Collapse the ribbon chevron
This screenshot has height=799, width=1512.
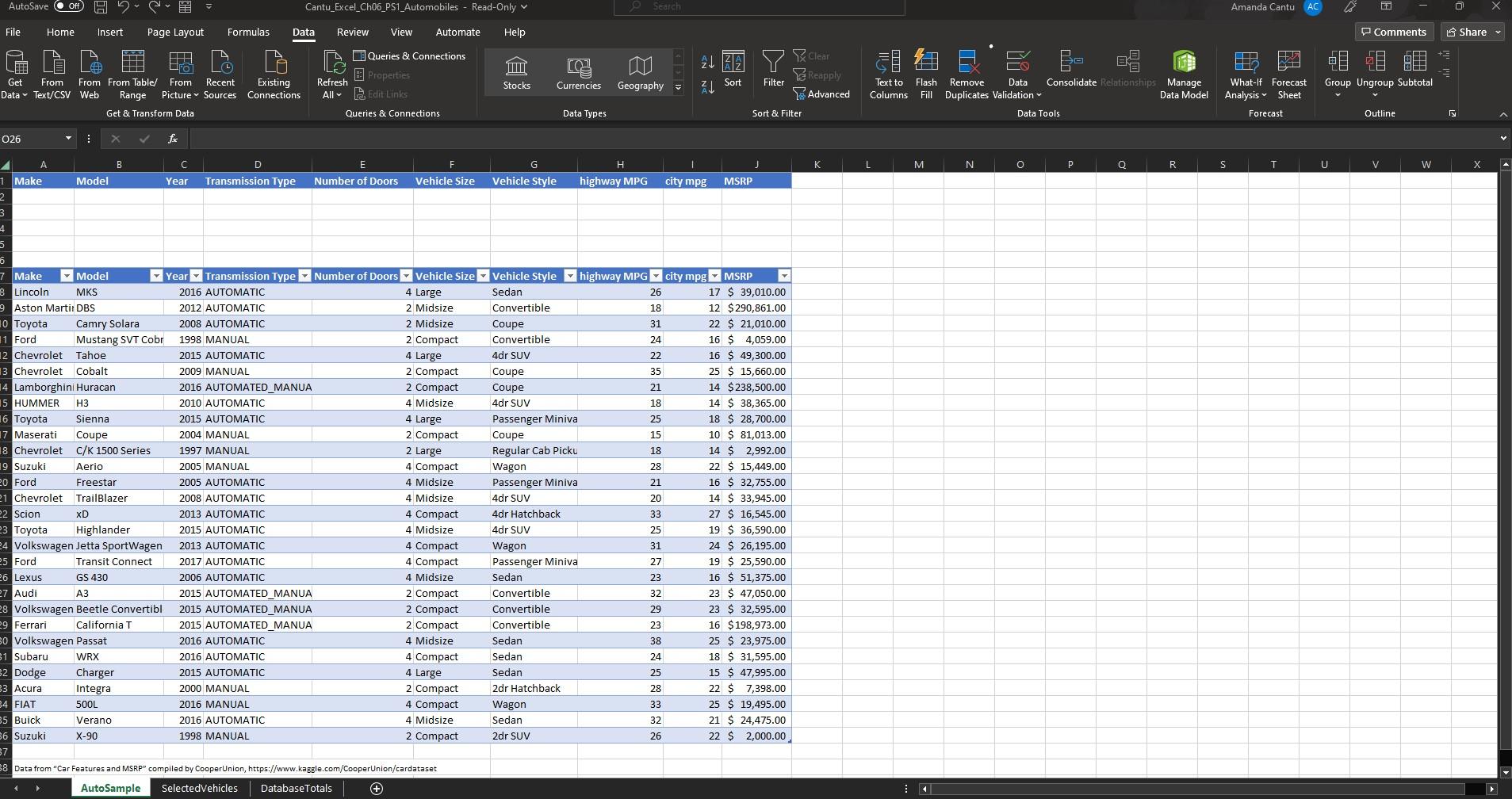(1503, 115)
